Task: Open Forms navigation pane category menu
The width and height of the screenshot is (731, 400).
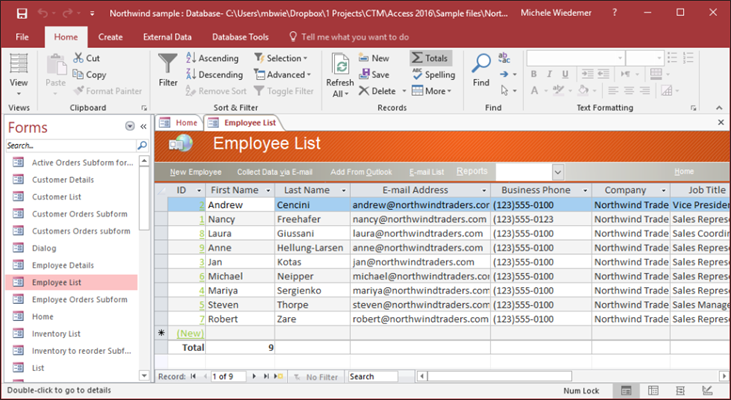Action: click(x=130, y=126)
